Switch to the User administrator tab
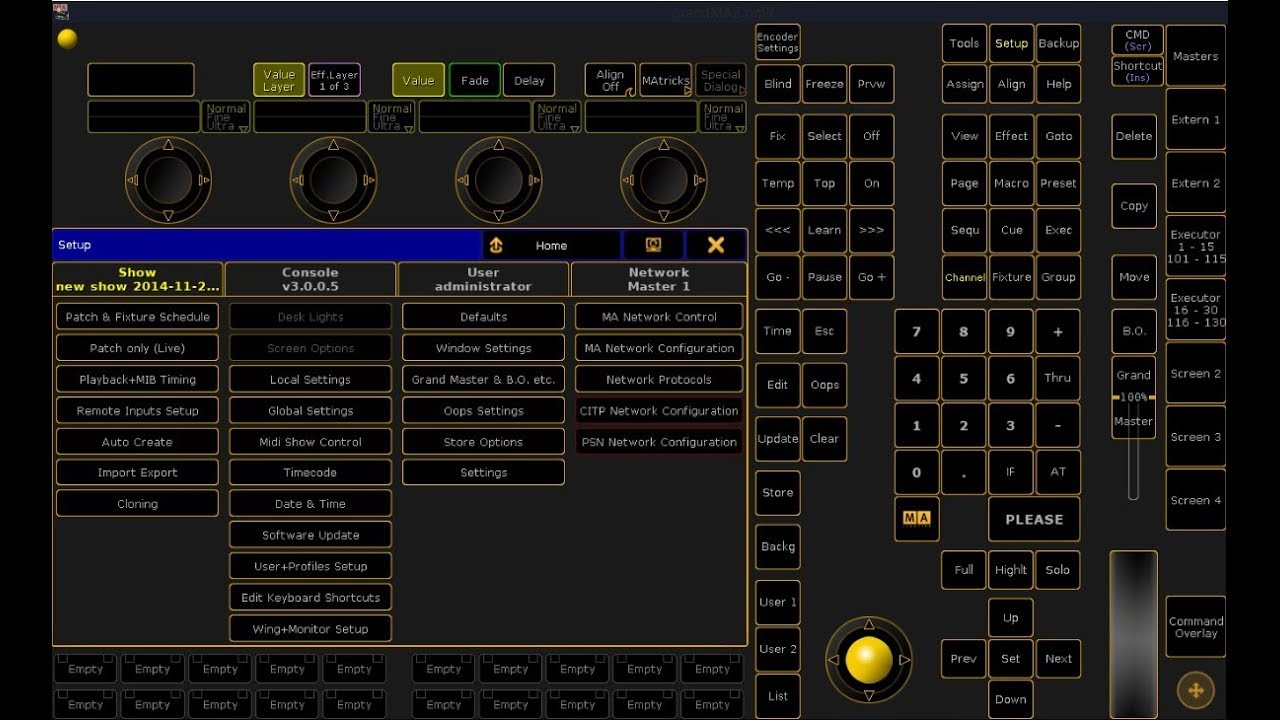 (x=483, y=279)
